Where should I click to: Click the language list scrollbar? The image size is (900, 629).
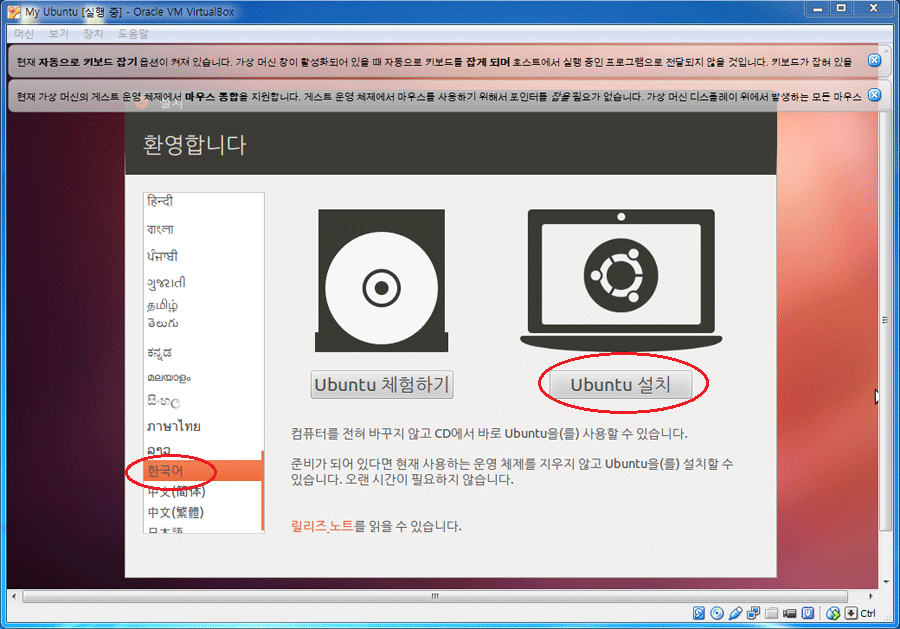coord(263,491)
